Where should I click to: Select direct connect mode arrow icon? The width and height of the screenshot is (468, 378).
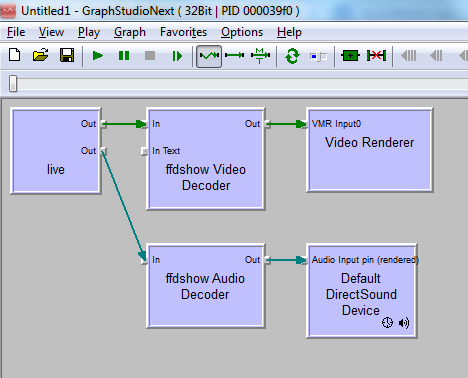tap(235, 55)
